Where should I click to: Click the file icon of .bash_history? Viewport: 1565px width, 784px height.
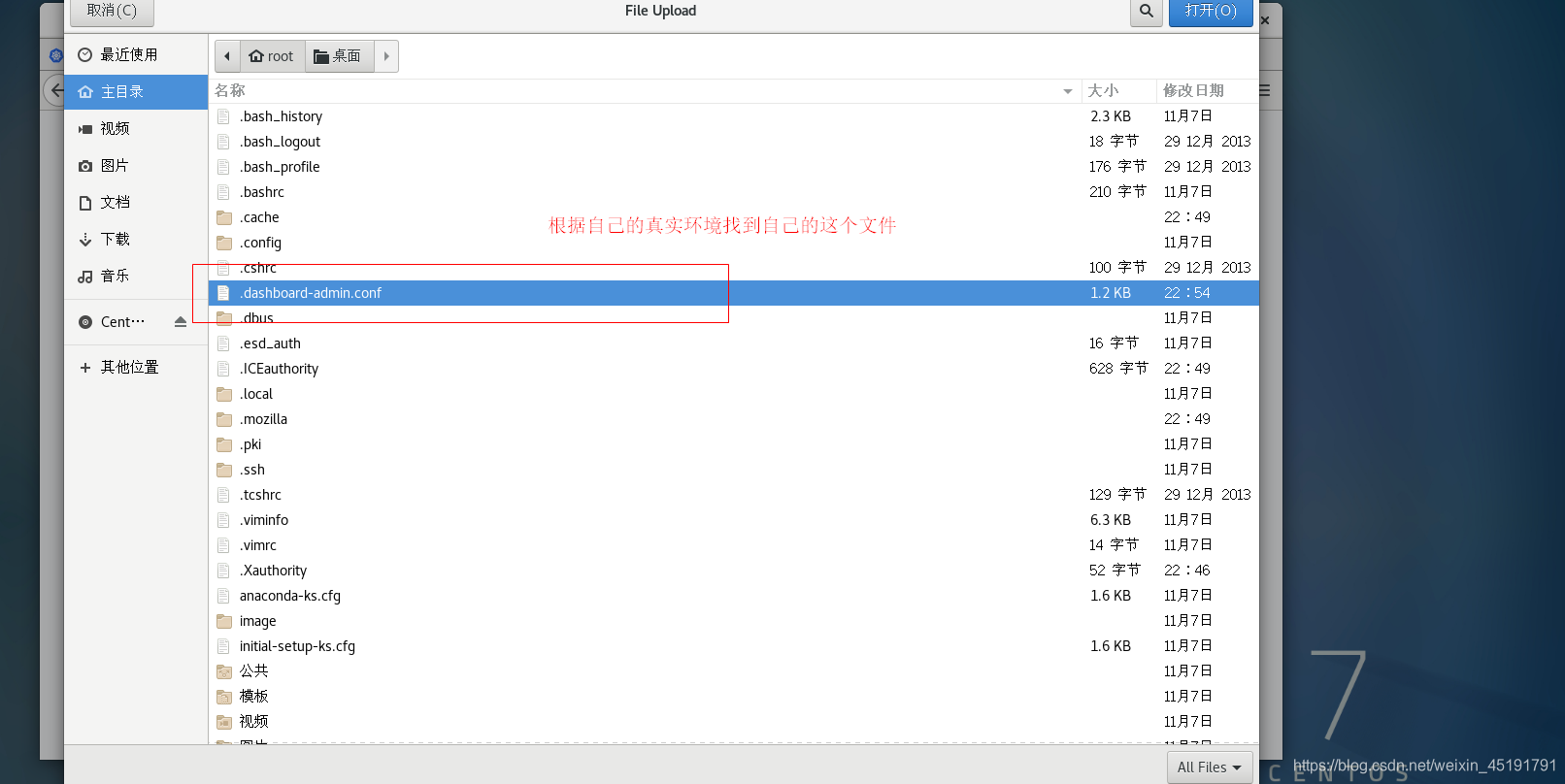(223, 116)
